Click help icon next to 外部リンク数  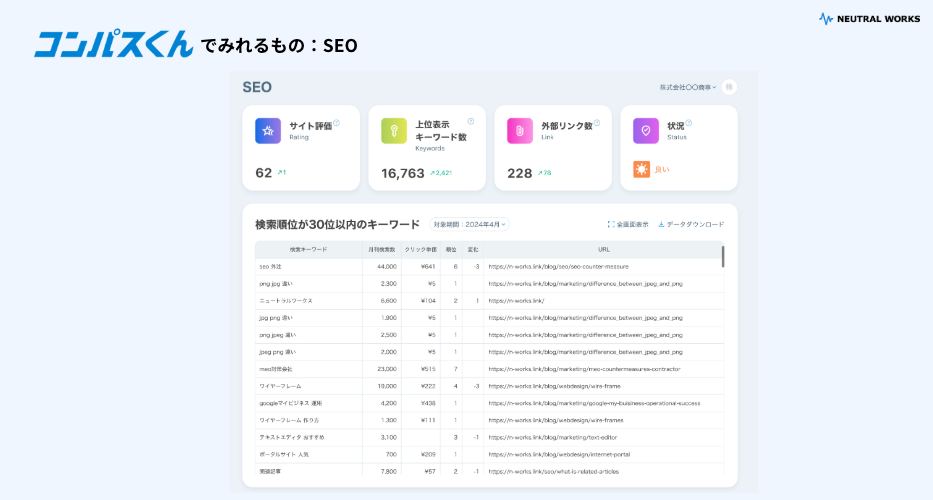[597, 123]
